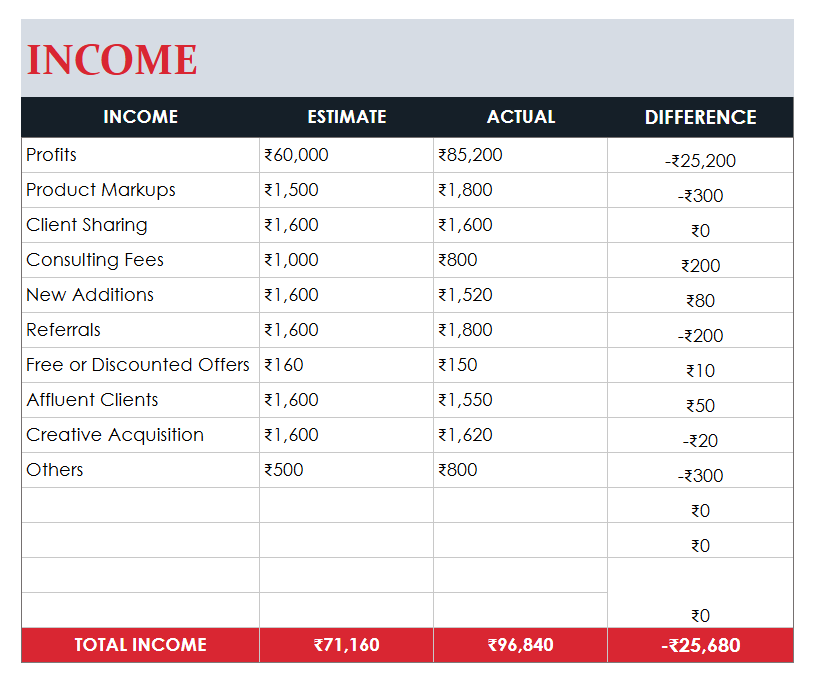The width and height of the screenshot is (821, 692).
Task: Select total difference -₹25,680 cell
Action: [x=700, y=645]
